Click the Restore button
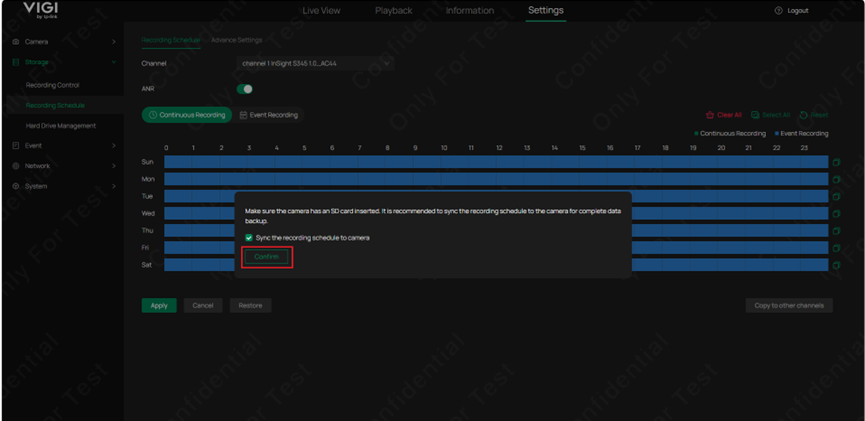The image size is (865, 421). coord(250,306)
